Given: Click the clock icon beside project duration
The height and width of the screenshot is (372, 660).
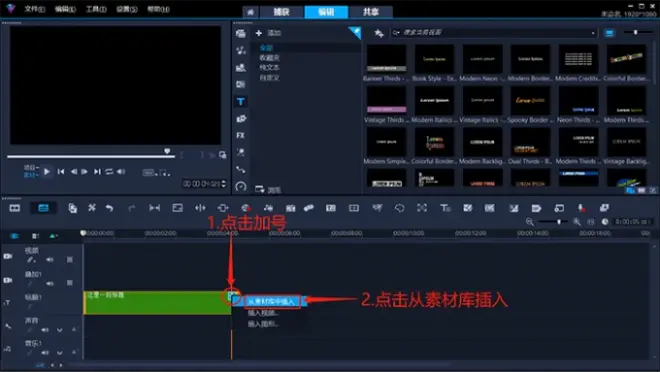Looking at the screenshot, I should 605,222.
